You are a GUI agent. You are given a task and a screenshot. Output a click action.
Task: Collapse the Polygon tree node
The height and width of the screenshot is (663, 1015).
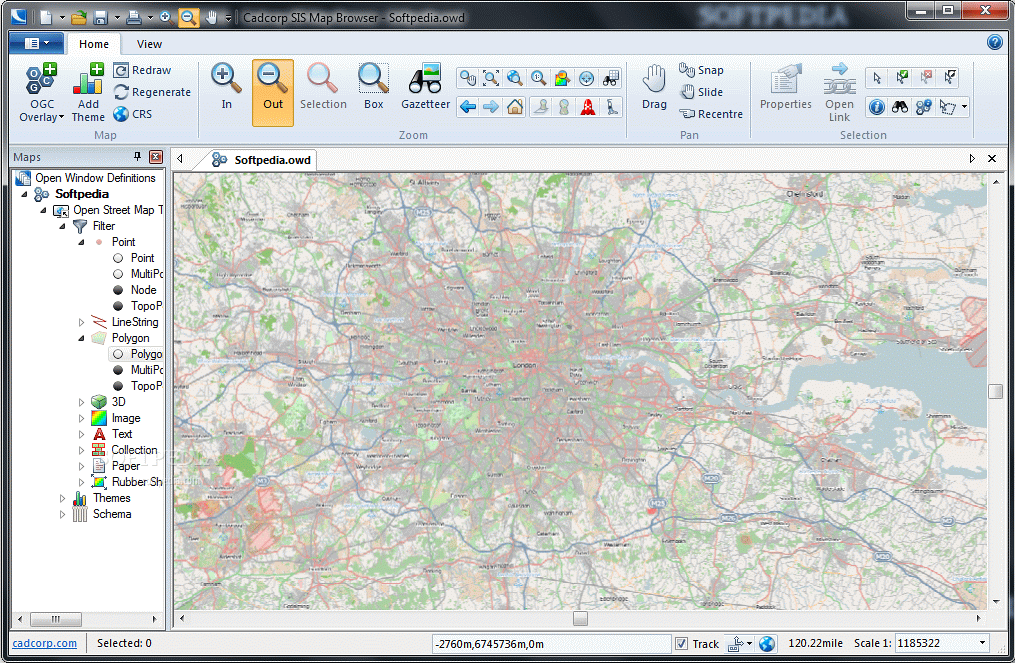[81, 338]
